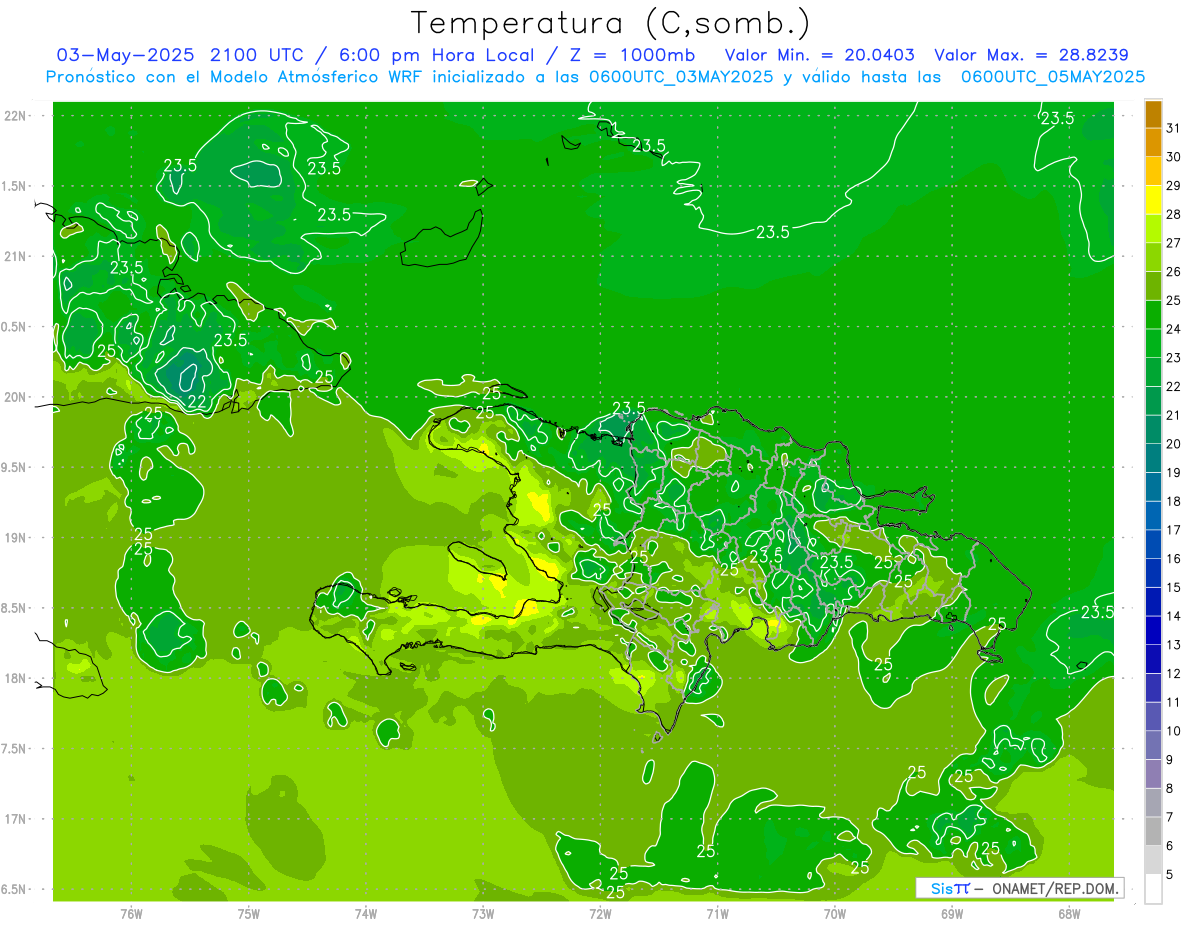Click 'Valor Max. = 28.8239' text
Viewport: 1200px width, 927px height.
(x=1031, y=55)
